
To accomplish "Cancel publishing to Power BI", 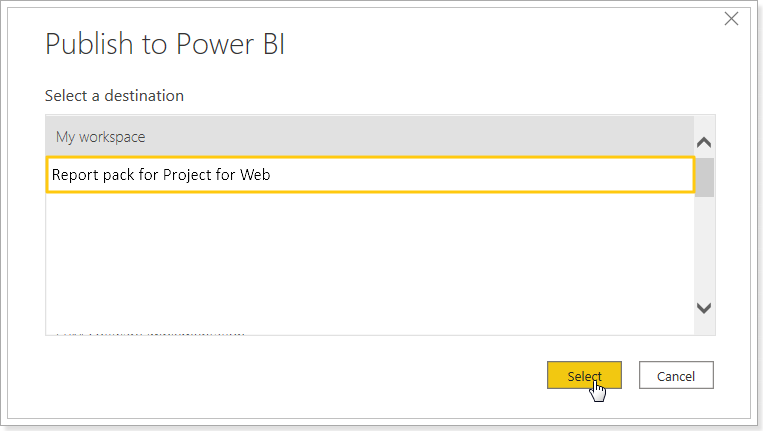I will pos(676,375).
